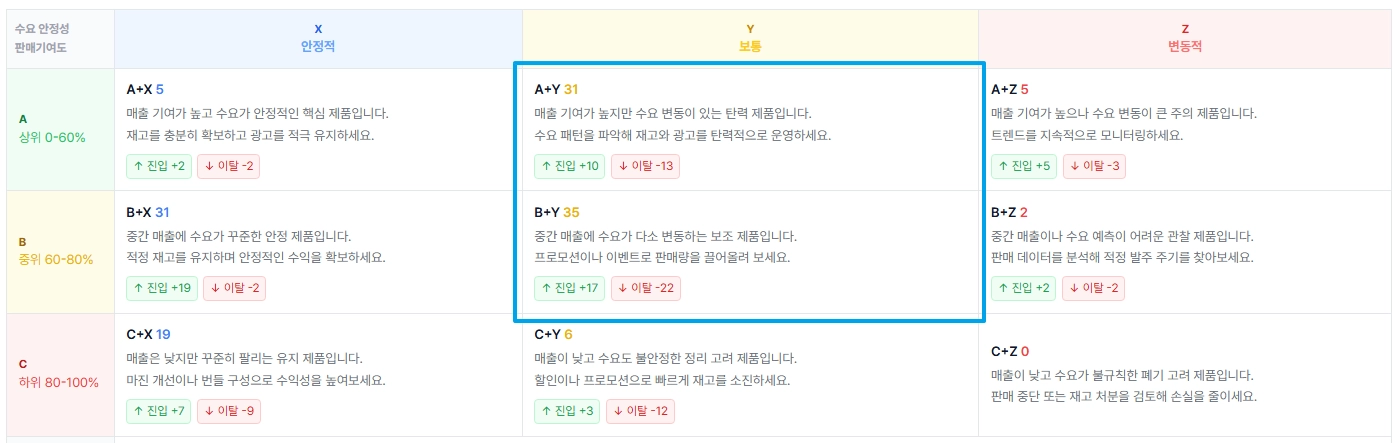Click the C+Y 이탈 -12 badge

641,411
